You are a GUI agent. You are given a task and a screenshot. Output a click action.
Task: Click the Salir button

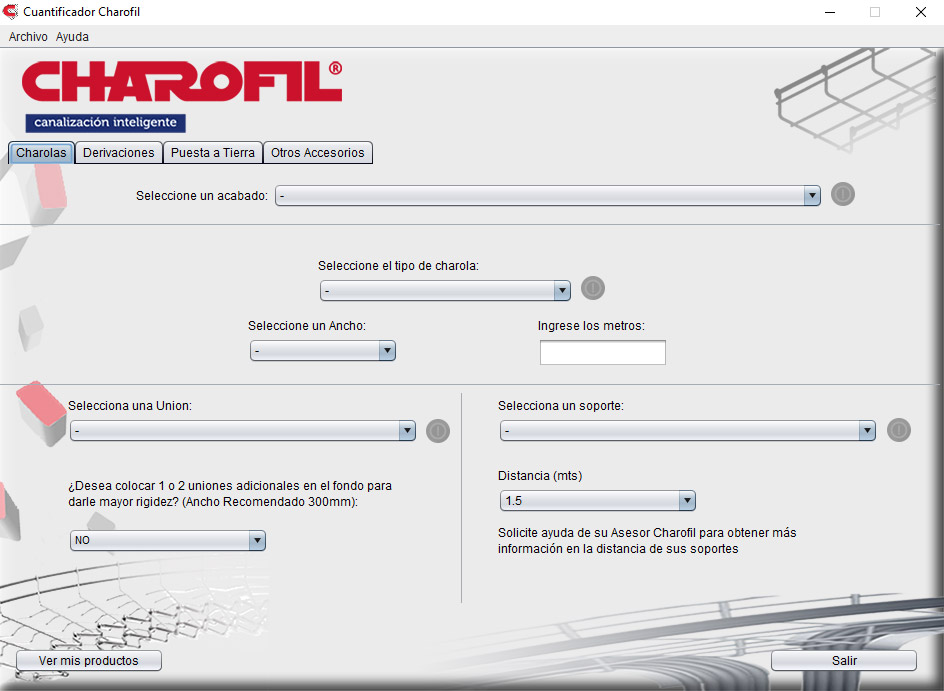pos(844,661)
